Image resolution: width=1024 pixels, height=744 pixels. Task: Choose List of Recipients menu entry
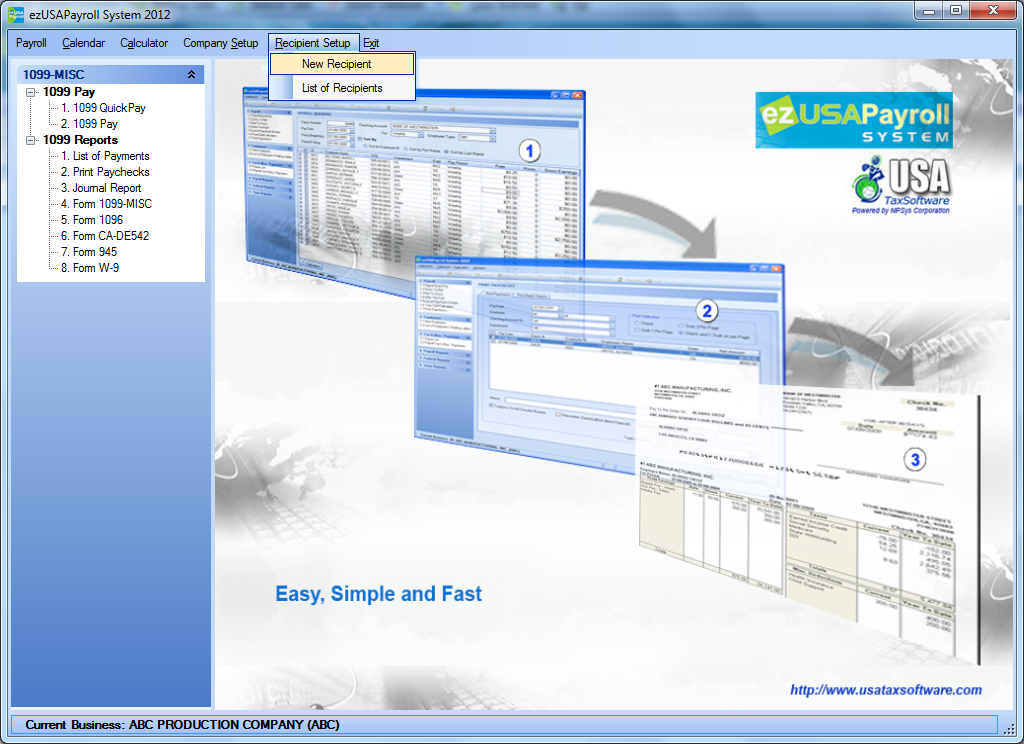(342, 88)
